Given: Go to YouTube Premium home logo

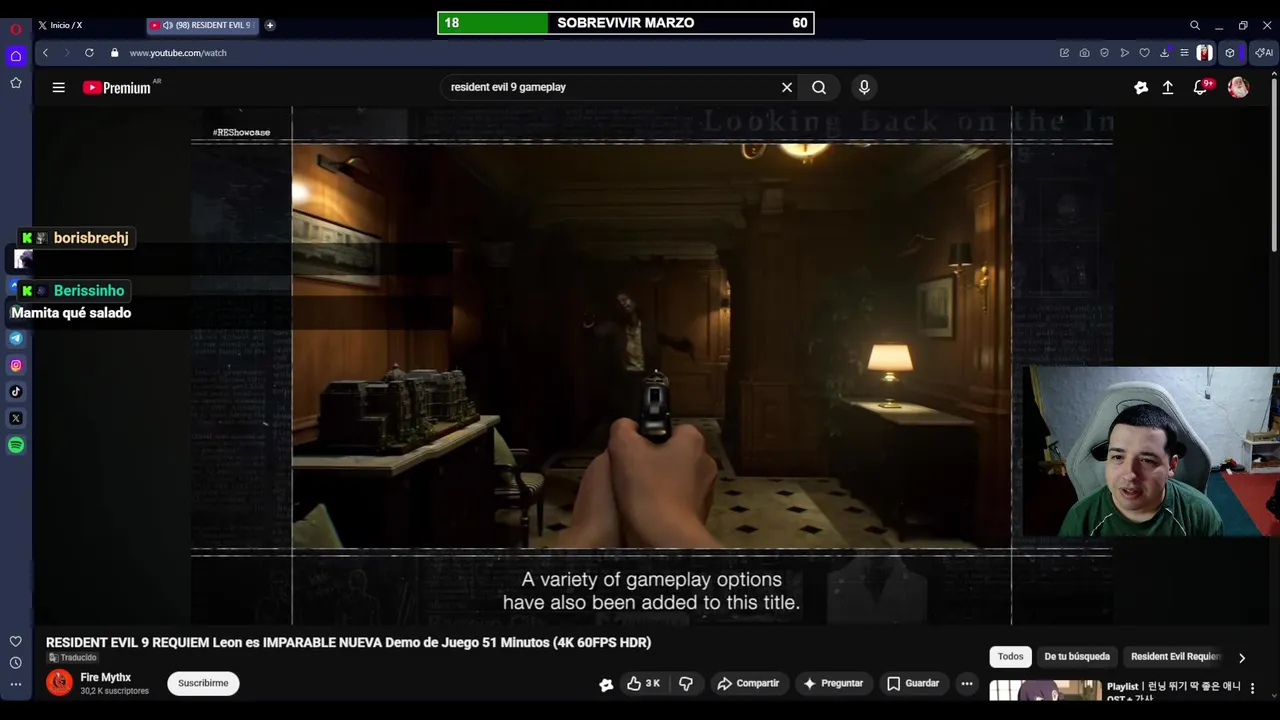Looking at the screenshot, I should 117,88.
